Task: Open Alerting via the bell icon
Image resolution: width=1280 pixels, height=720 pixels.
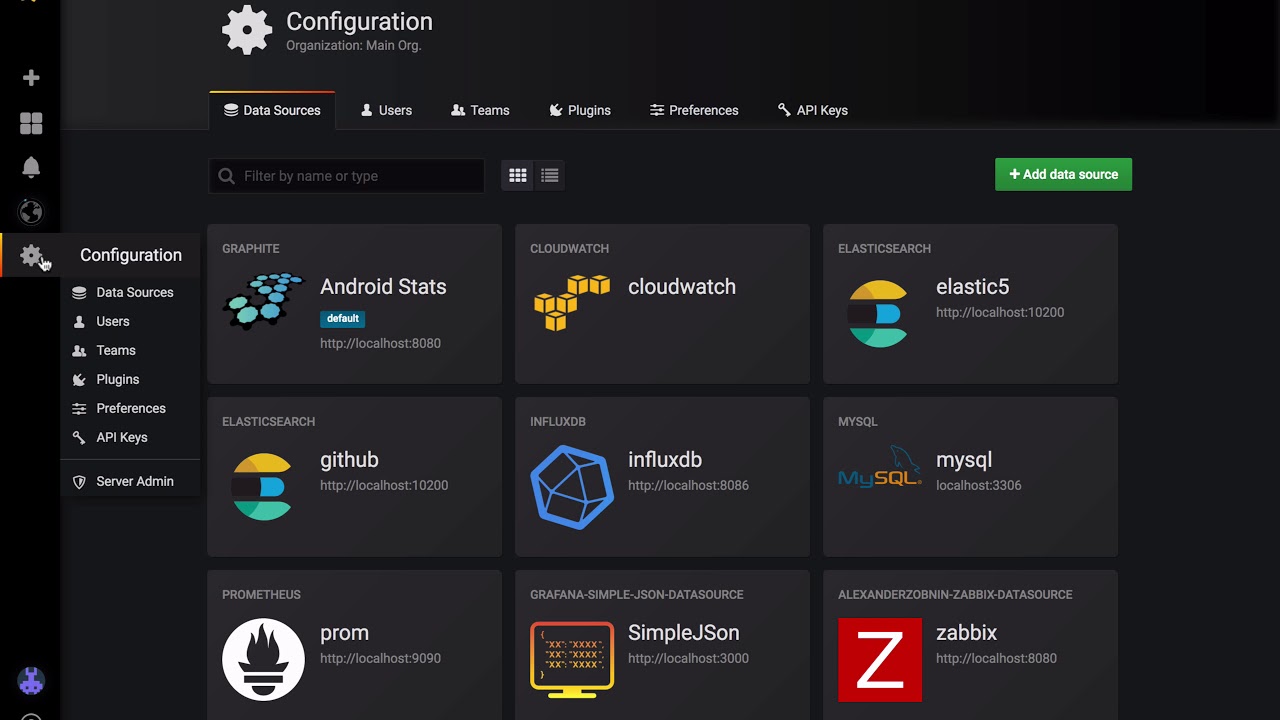Action: pyautogui.click(x=30, y=167)
